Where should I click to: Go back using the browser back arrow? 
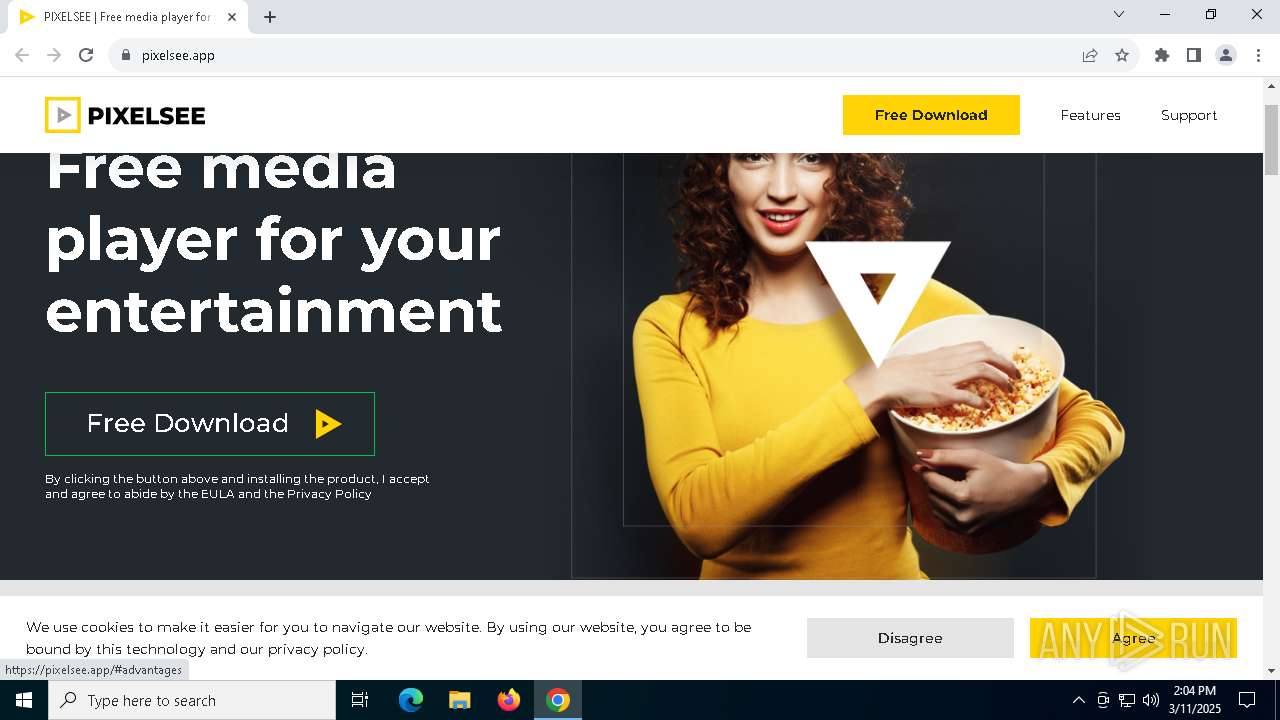click(22, 55)
